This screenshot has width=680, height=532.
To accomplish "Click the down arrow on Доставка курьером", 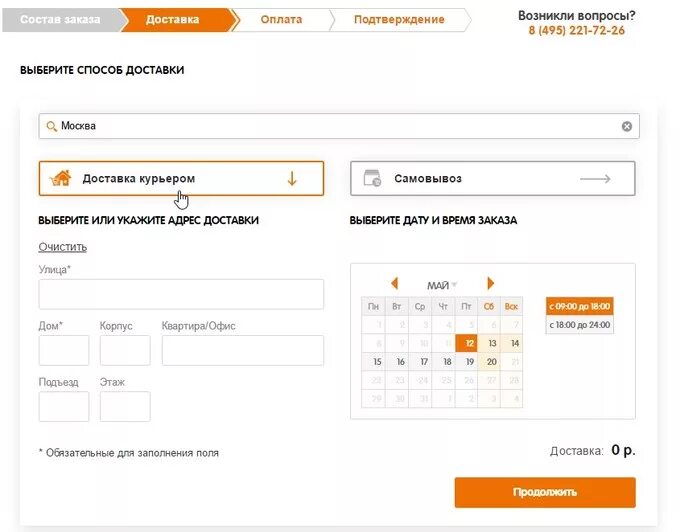I will point(292,178).
